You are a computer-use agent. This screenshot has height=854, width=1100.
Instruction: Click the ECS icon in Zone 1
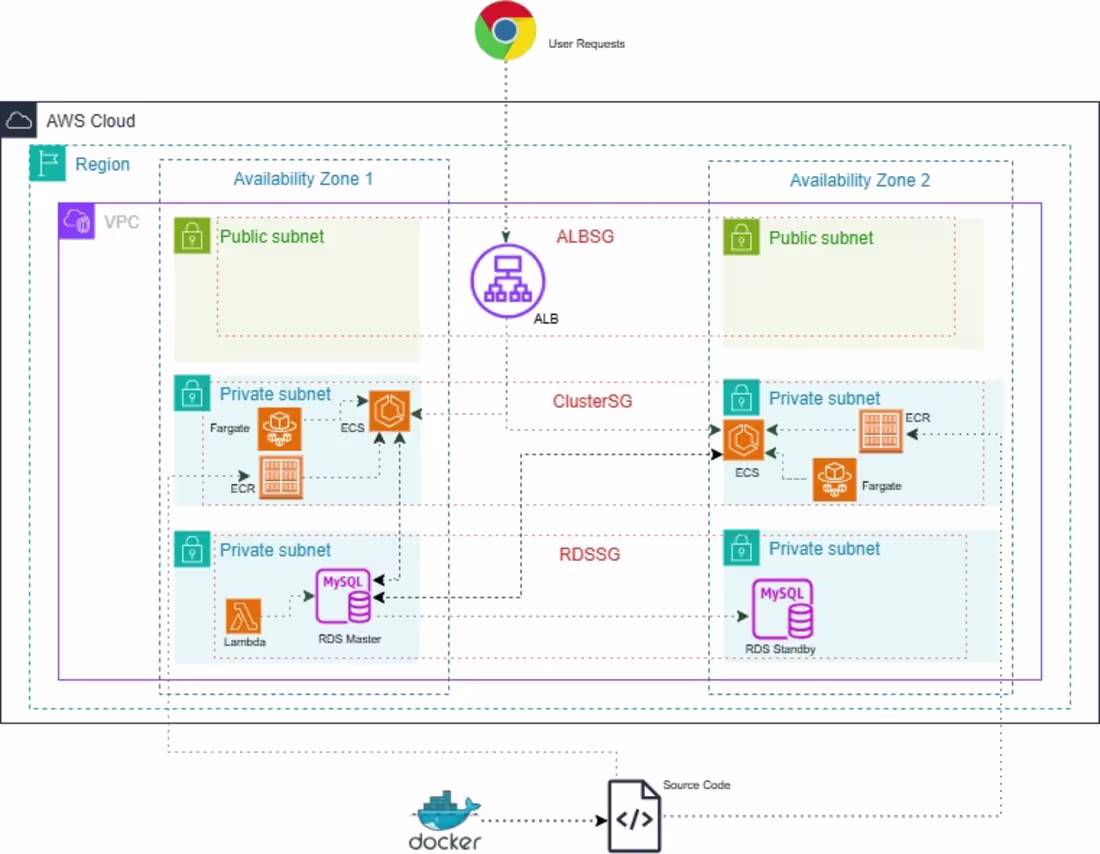point(389,411)
